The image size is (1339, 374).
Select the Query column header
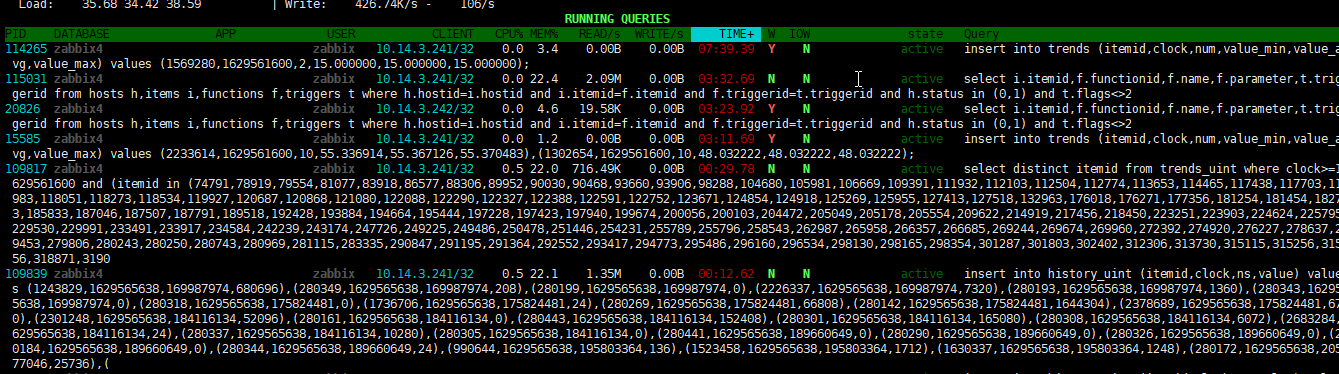[982, 34]
